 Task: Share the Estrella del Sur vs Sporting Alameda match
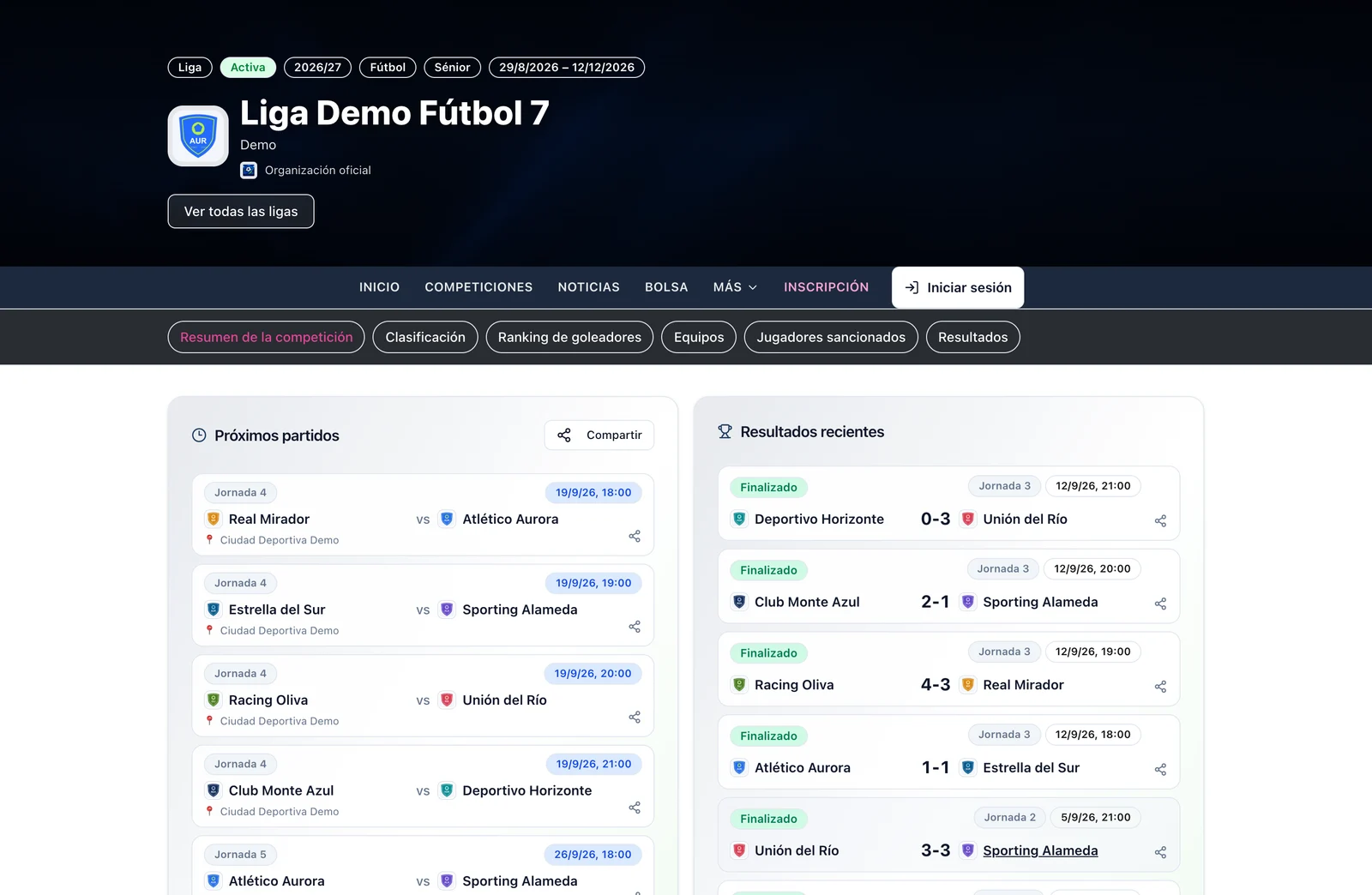(x=635, y=627)
